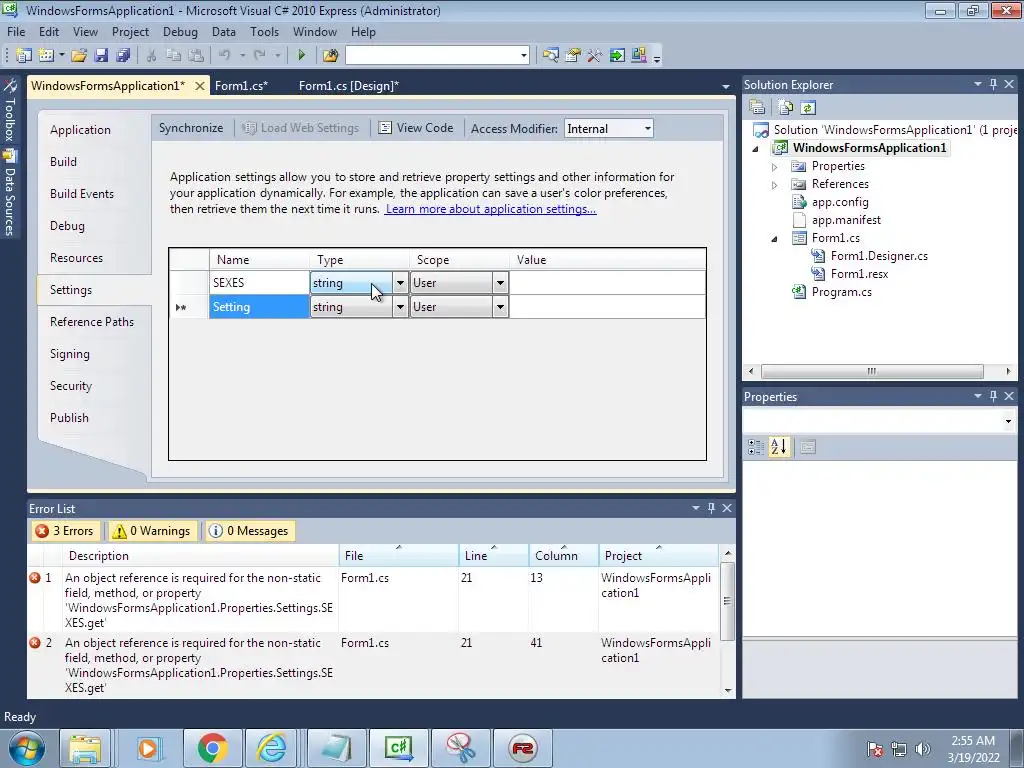This screenshot has width=1024, height=768.
Task: Open the Tools menu
Action: tap(264, 31)
